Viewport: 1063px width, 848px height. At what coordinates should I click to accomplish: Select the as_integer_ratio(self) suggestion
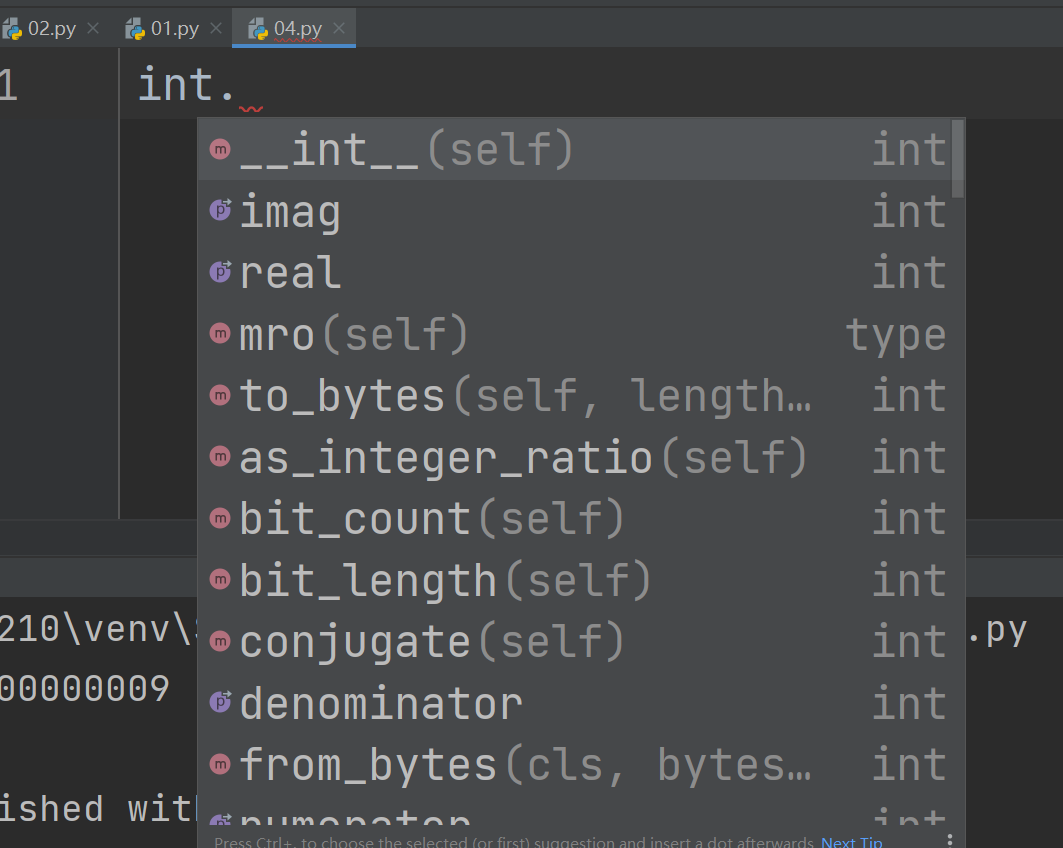(x=523, y=457)
